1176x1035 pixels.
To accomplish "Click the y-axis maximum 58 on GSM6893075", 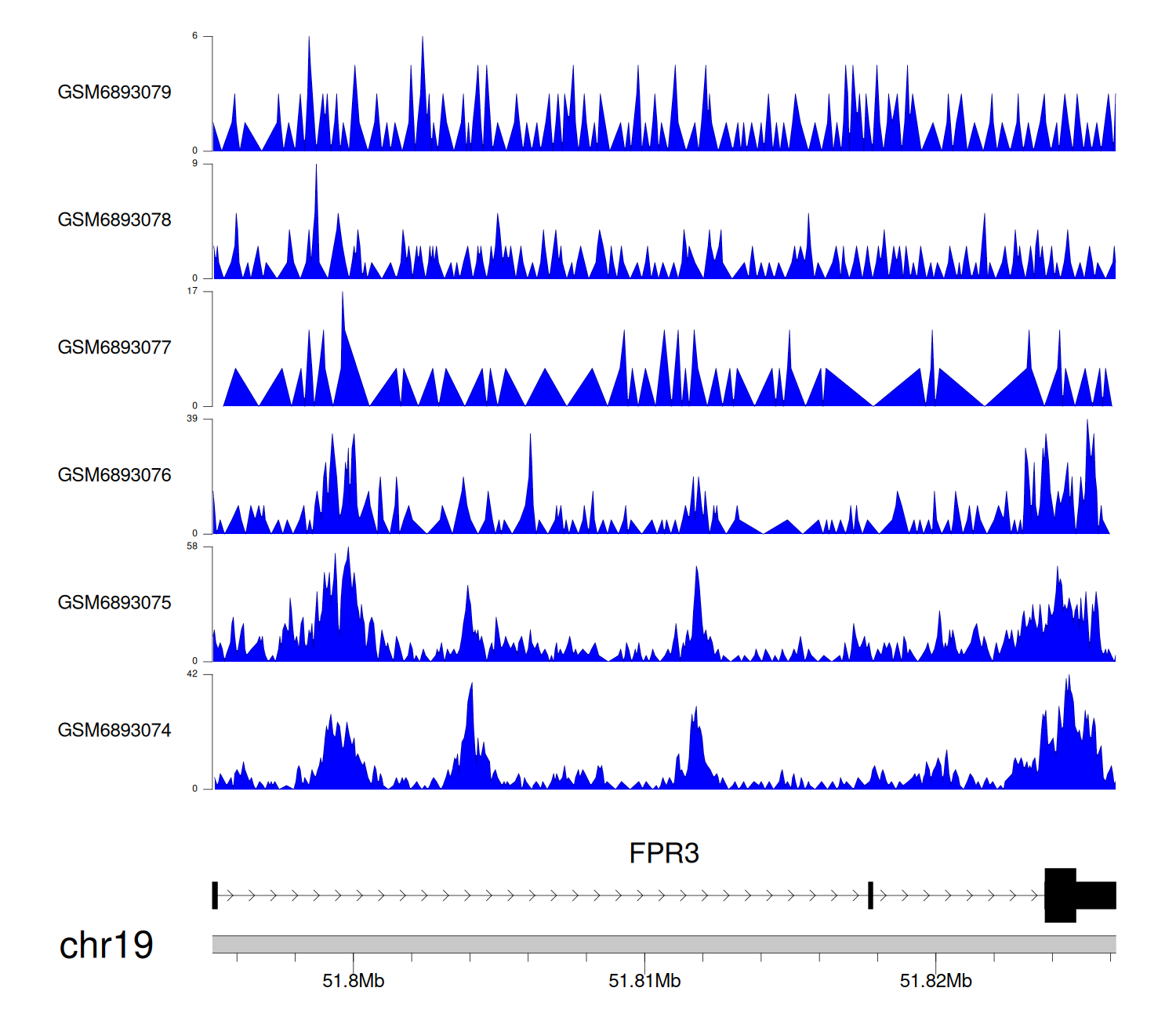I will 193,547.
